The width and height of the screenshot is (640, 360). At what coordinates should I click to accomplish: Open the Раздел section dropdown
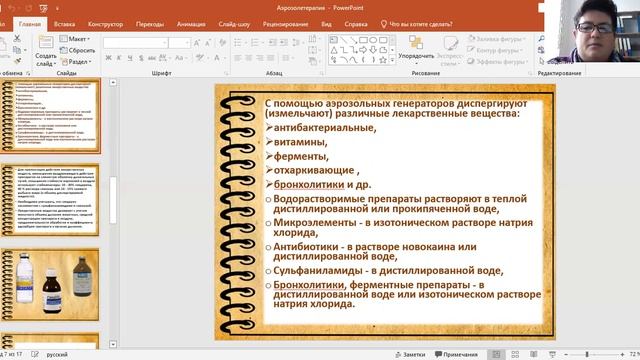coord(76,62)
